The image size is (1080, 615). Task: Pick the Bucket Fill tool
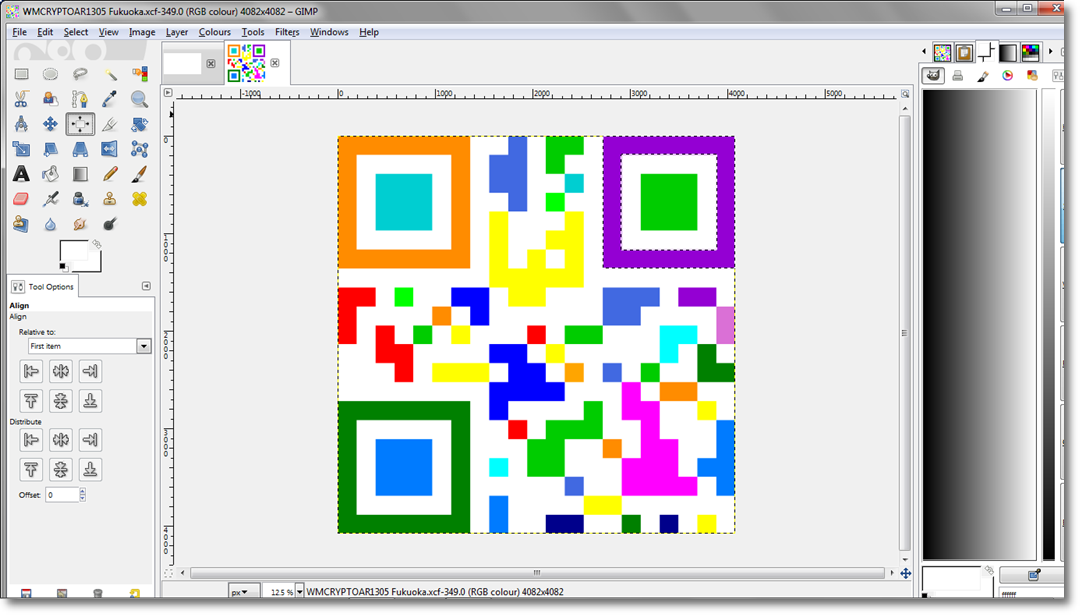[50, 174]
